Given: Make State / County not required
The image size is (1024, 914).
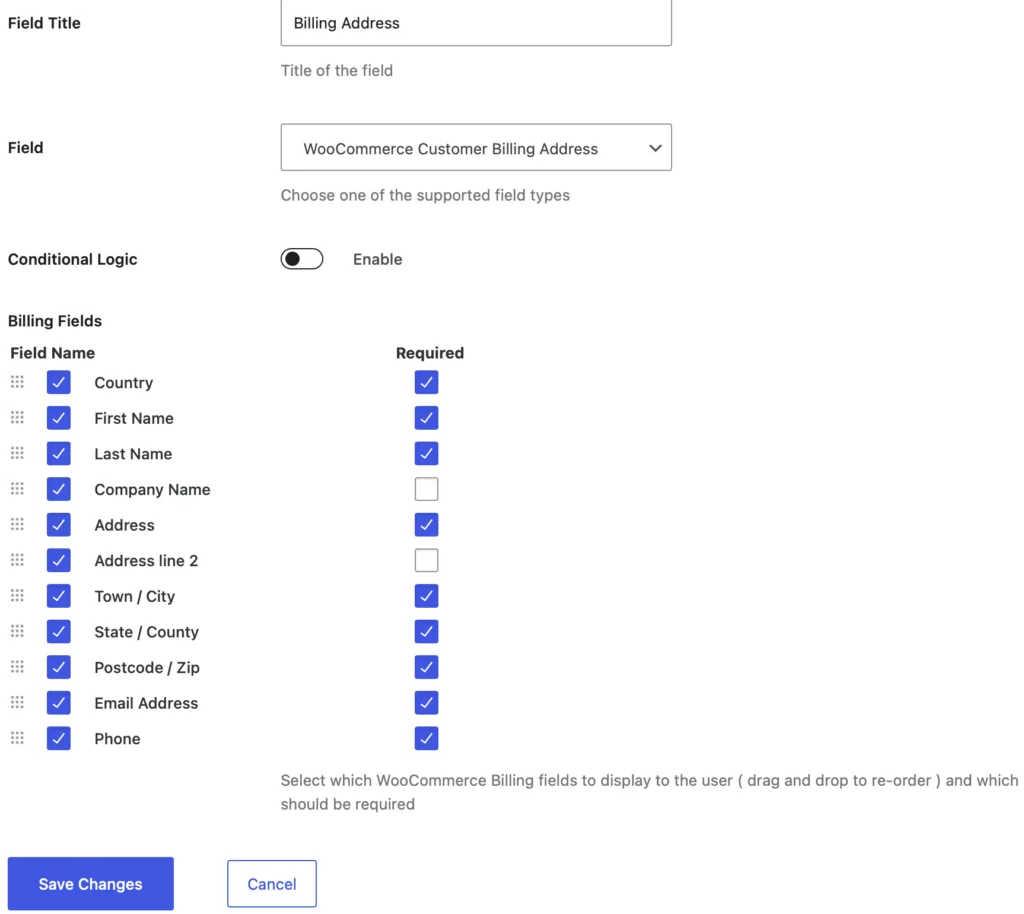Looking at the screenshot, I should coord(426,631).
